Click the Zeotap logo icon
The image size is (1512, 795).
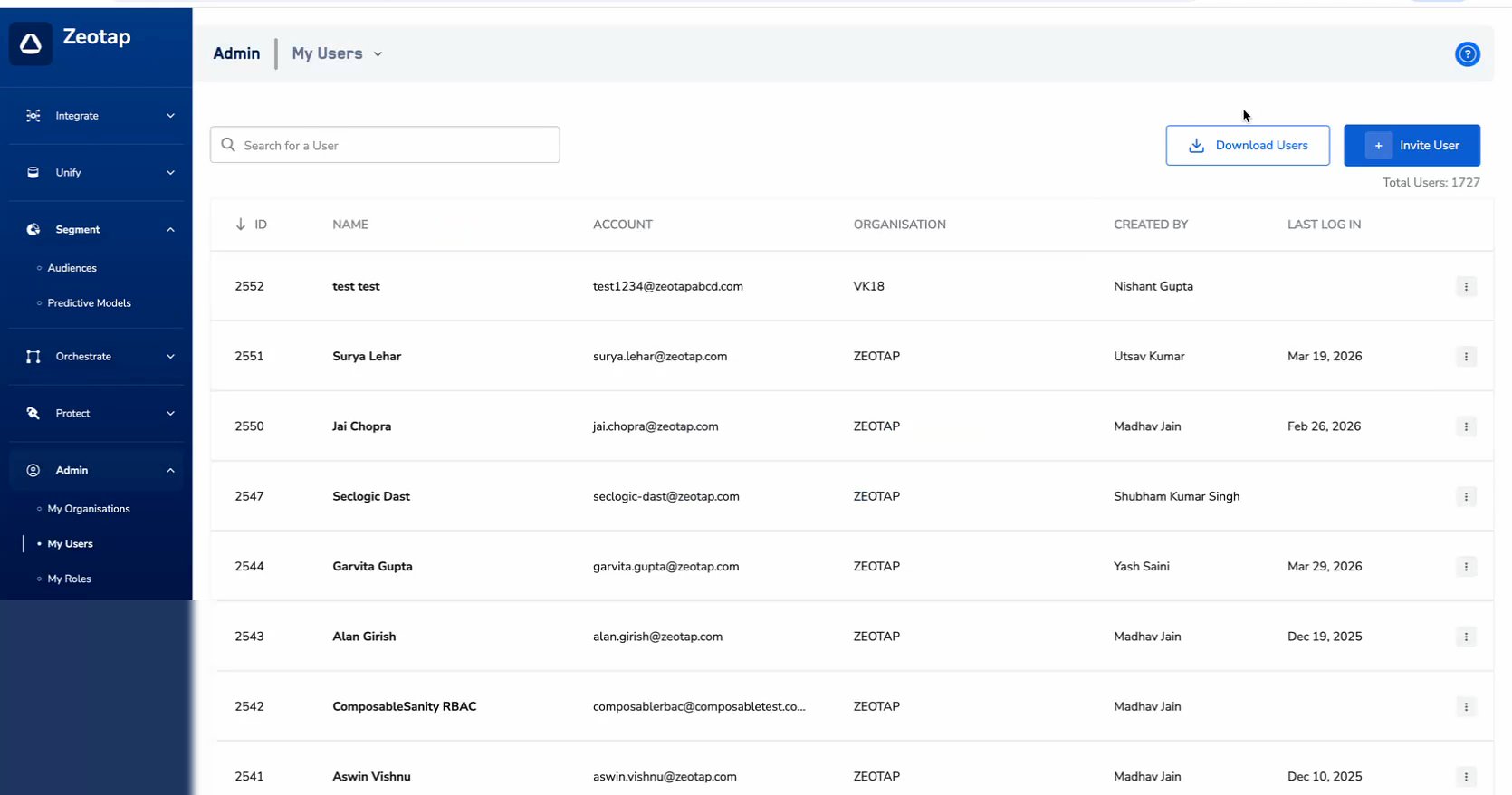coord(31,43)
